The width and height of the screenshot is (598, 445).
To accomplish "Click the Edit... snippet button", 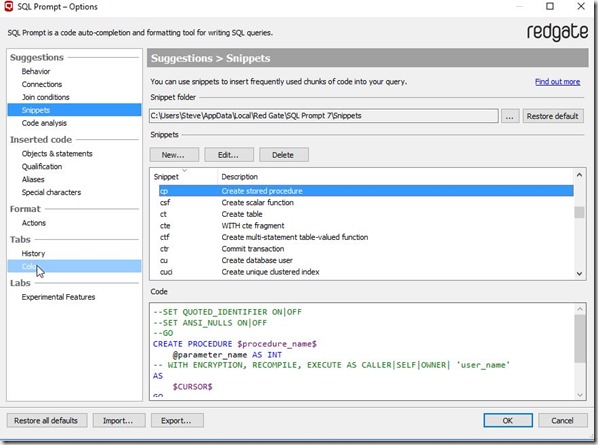I will coord(229,155).
